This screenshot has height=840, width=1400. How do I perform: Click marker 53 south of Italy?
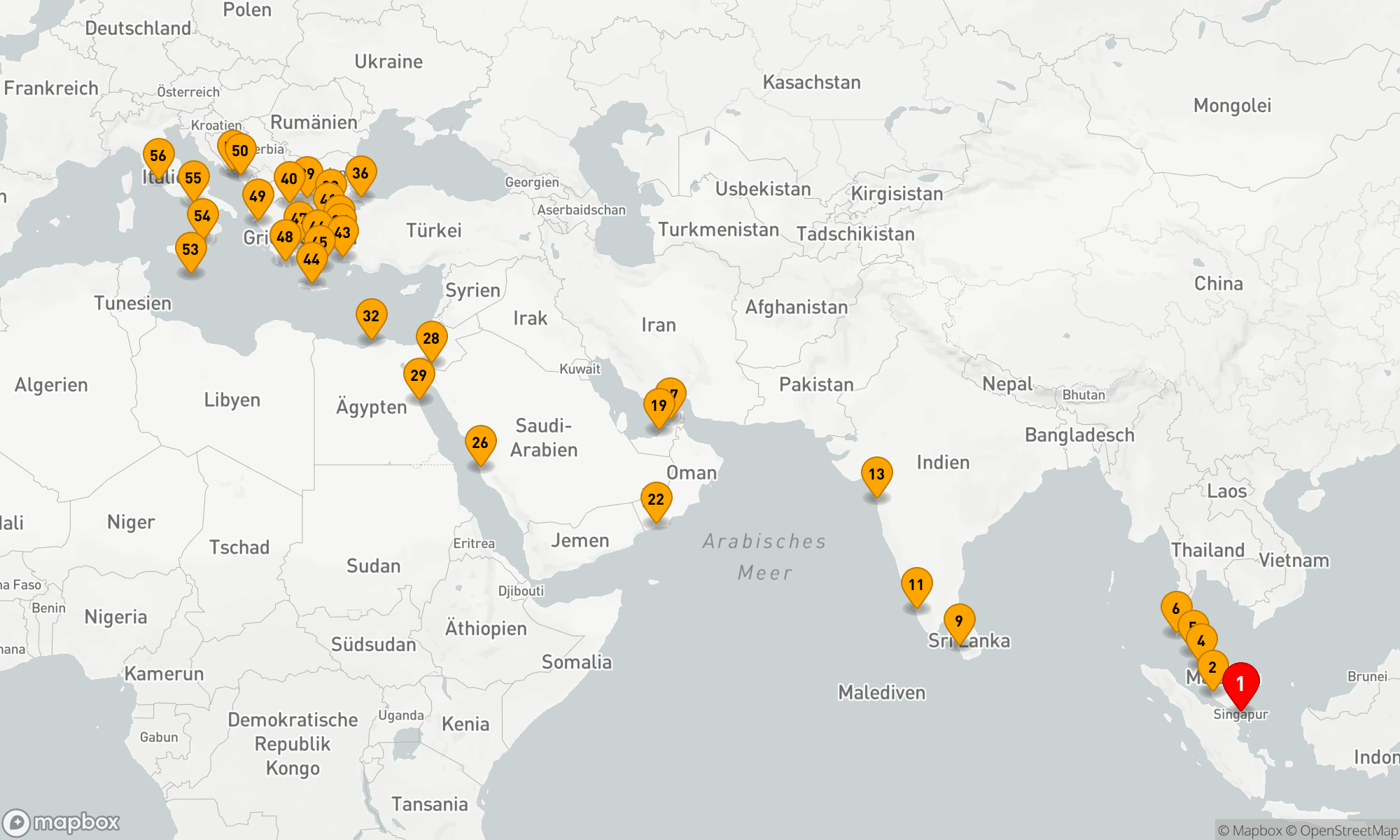[190, 250]
